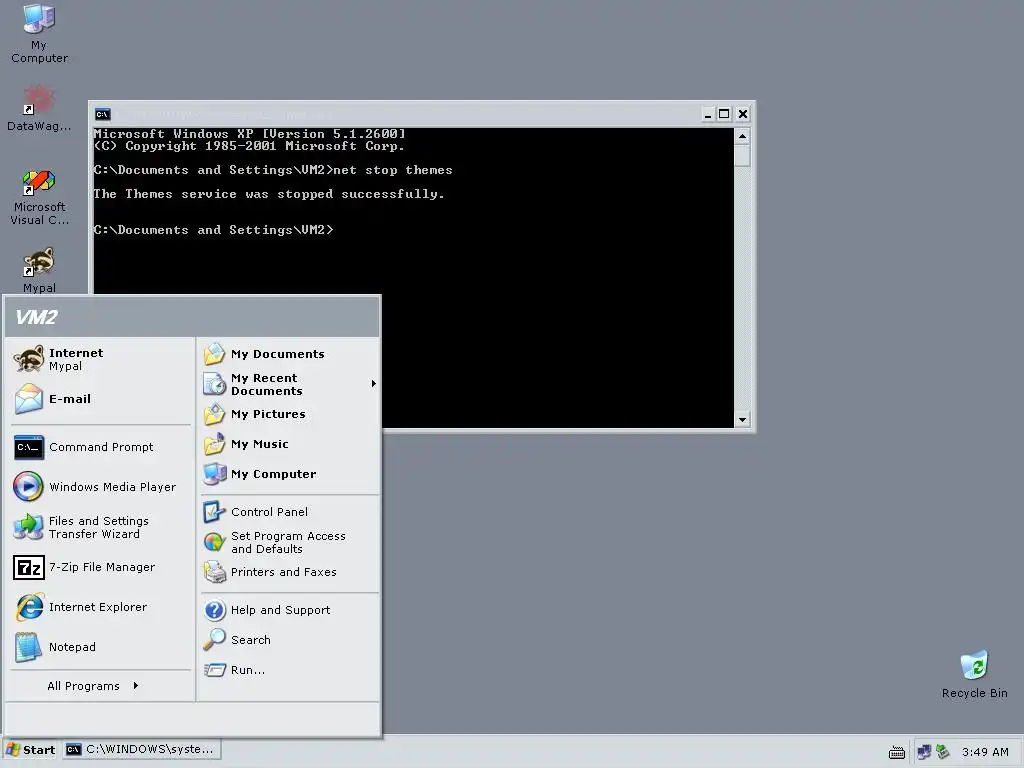Click the keyboard icon in system tray
The image size is (1024, 768).
(897, 752)
